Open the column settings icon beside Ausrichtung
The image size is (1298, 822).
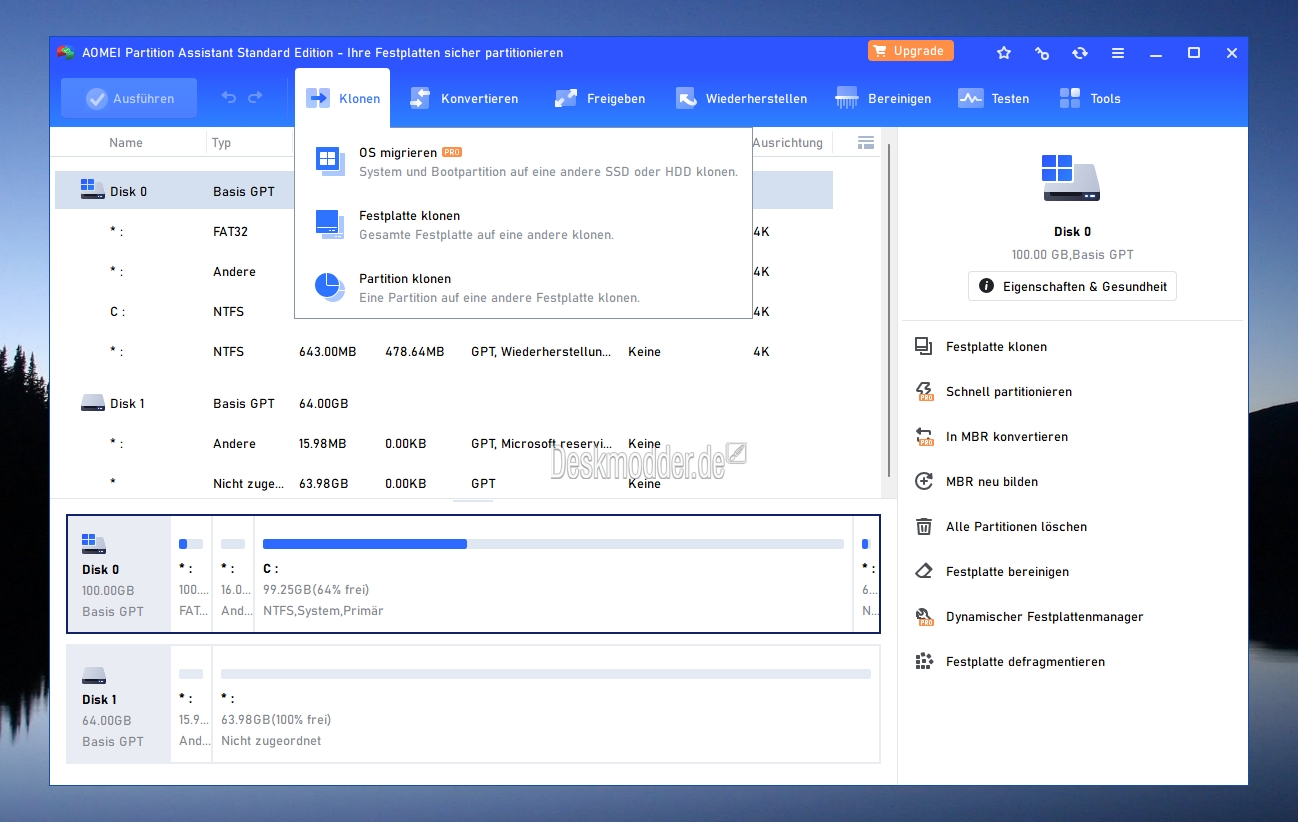coord(866,143)
